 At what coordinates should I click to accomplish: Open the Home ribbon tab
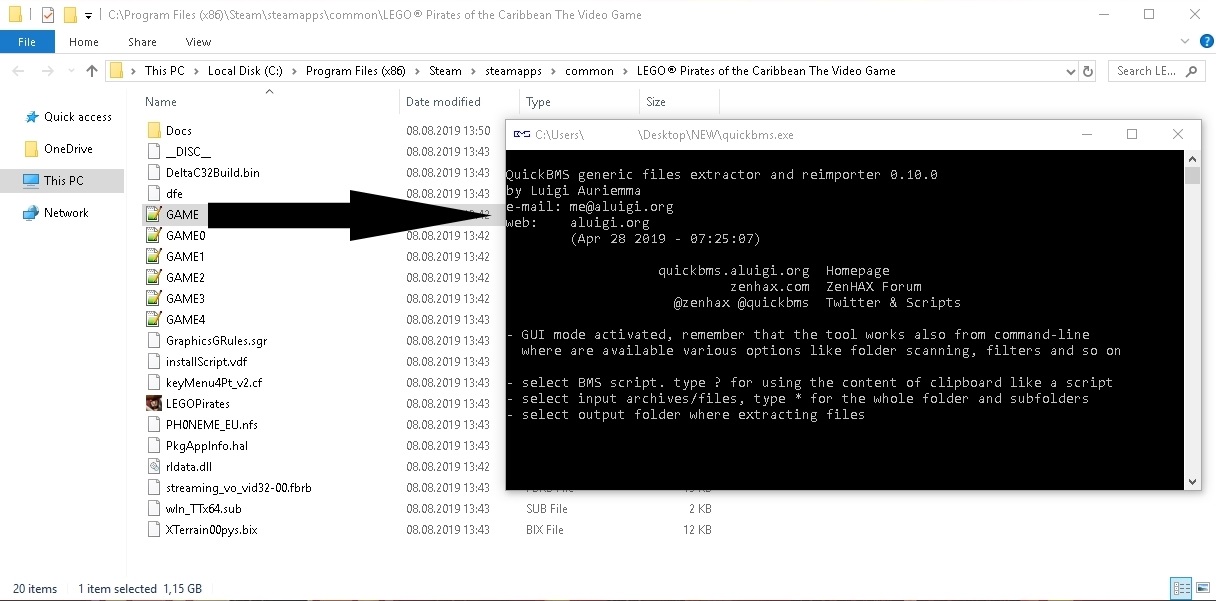click(x=84, y=42)
